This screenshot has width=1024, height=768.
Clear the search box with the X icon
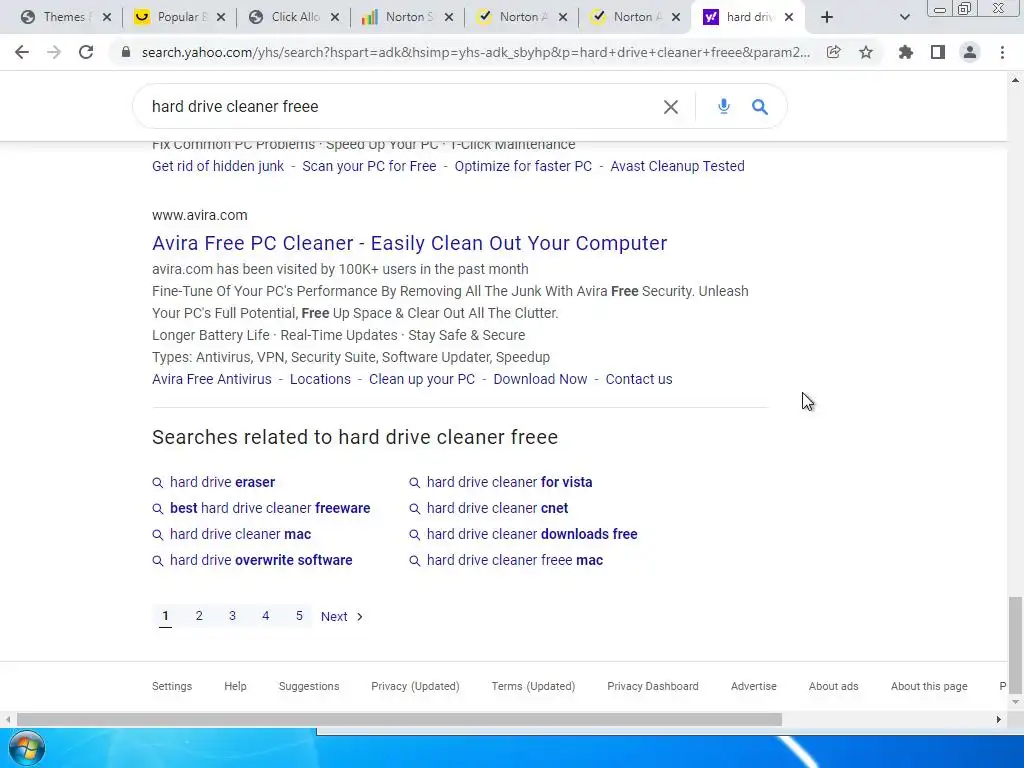[671, 106]
